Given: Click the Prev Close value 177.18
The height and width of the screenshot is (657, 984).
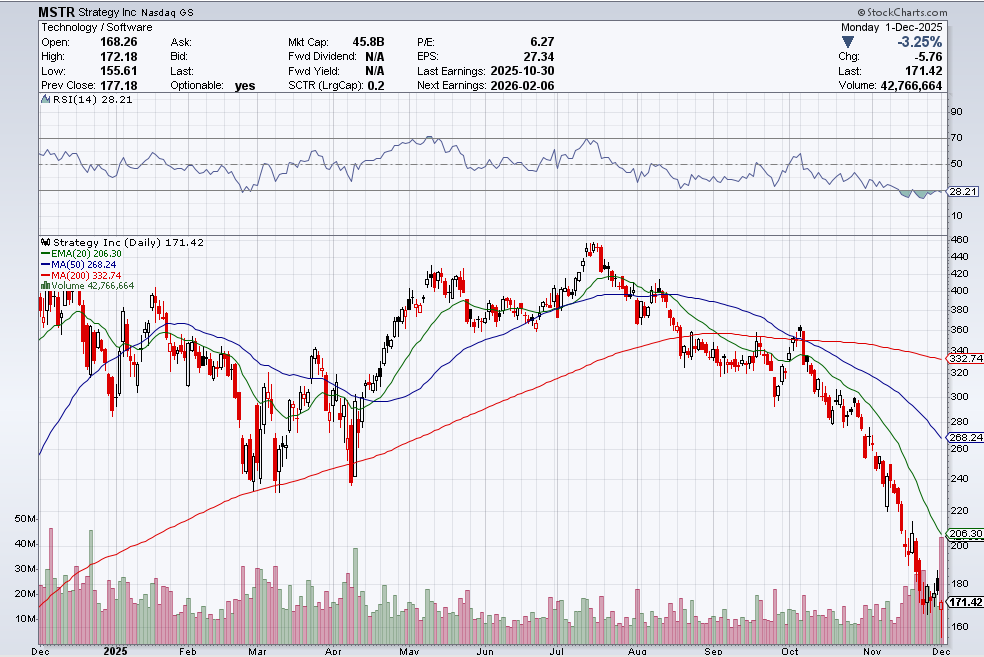Looking at the screenshot, I should 119,85.
